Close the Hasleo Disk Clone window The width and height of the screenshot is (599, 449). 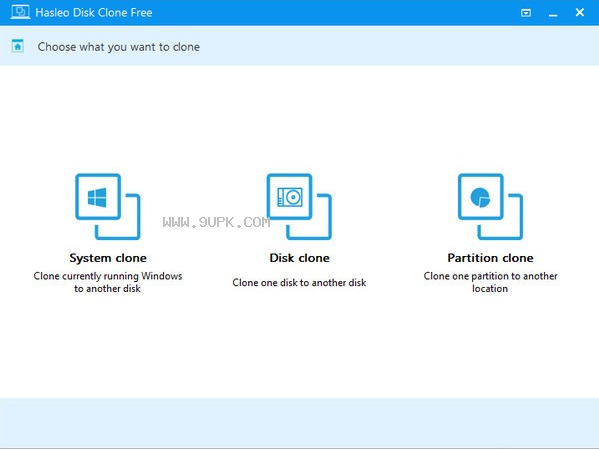click(x=580, y=13)
